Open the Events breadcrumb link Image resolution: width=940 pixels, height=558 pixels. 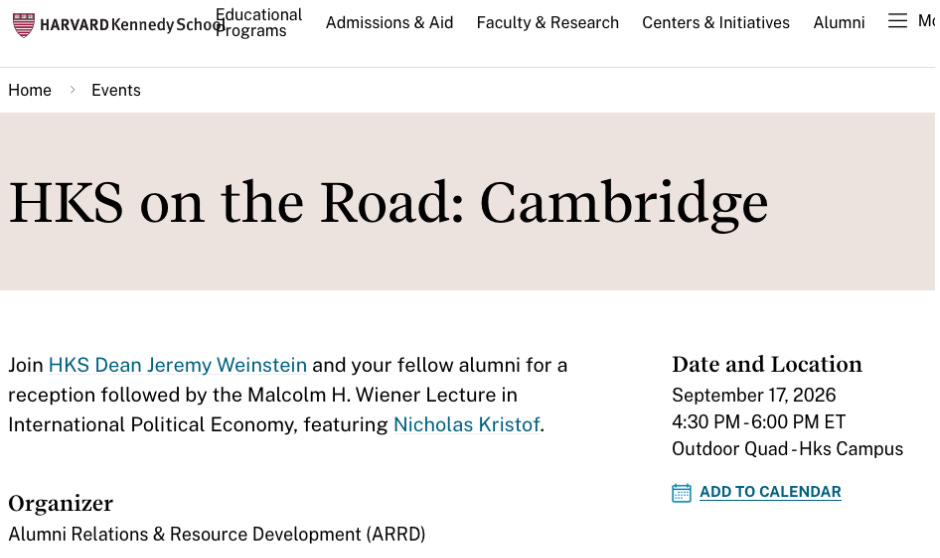point(116,90)
